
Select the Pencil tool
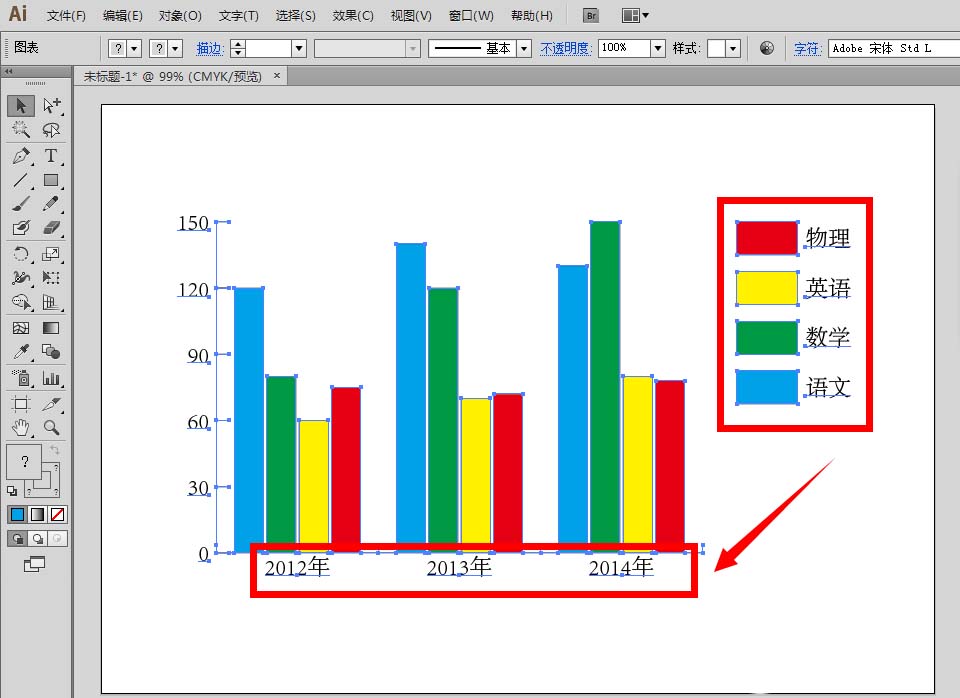[x=51, y=204]
